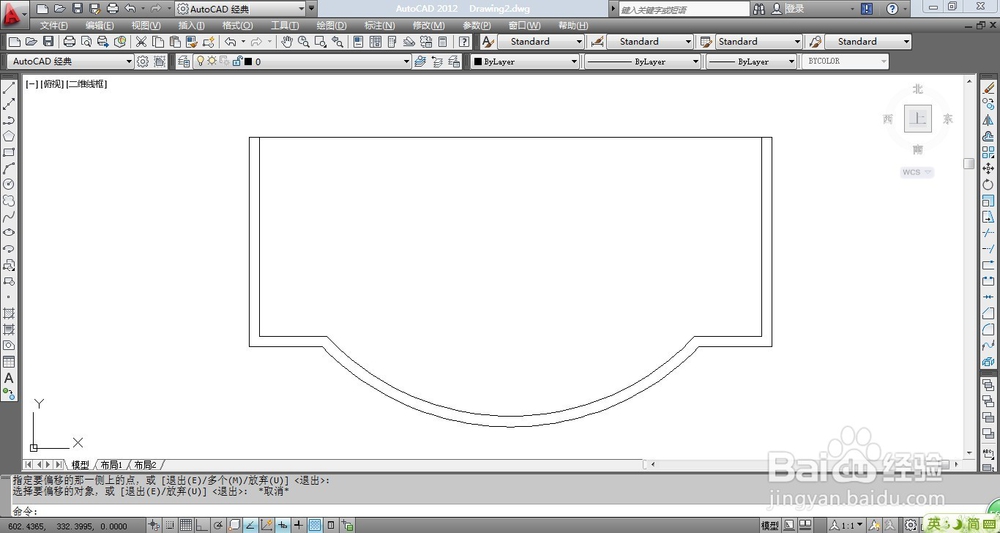Open the table style Standard dropdown
The image size is (1000, 533).
tap(758, 41)
